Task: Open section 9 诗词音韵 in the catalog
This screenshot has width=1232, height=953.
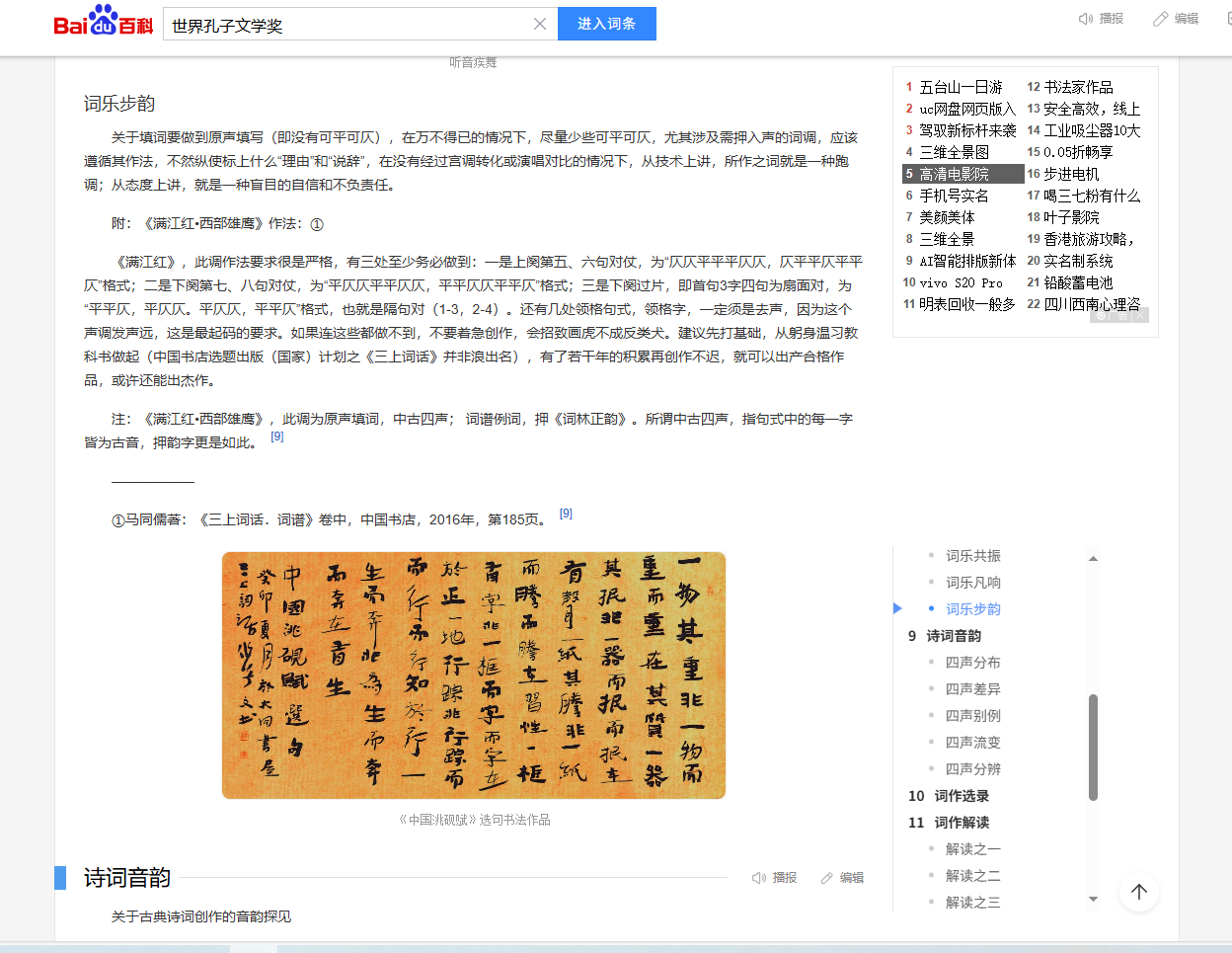Action: pos(953,636)
